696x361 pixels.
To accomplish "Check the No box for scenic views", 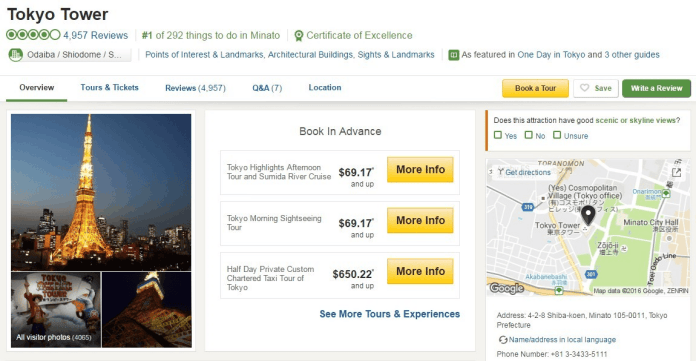I will pyautogui.click(x=528, y=135).
